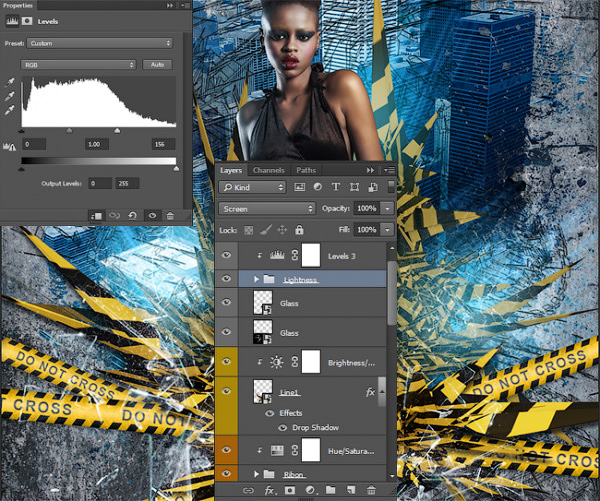Click the gamma input field 1.00

coord(96,144)
